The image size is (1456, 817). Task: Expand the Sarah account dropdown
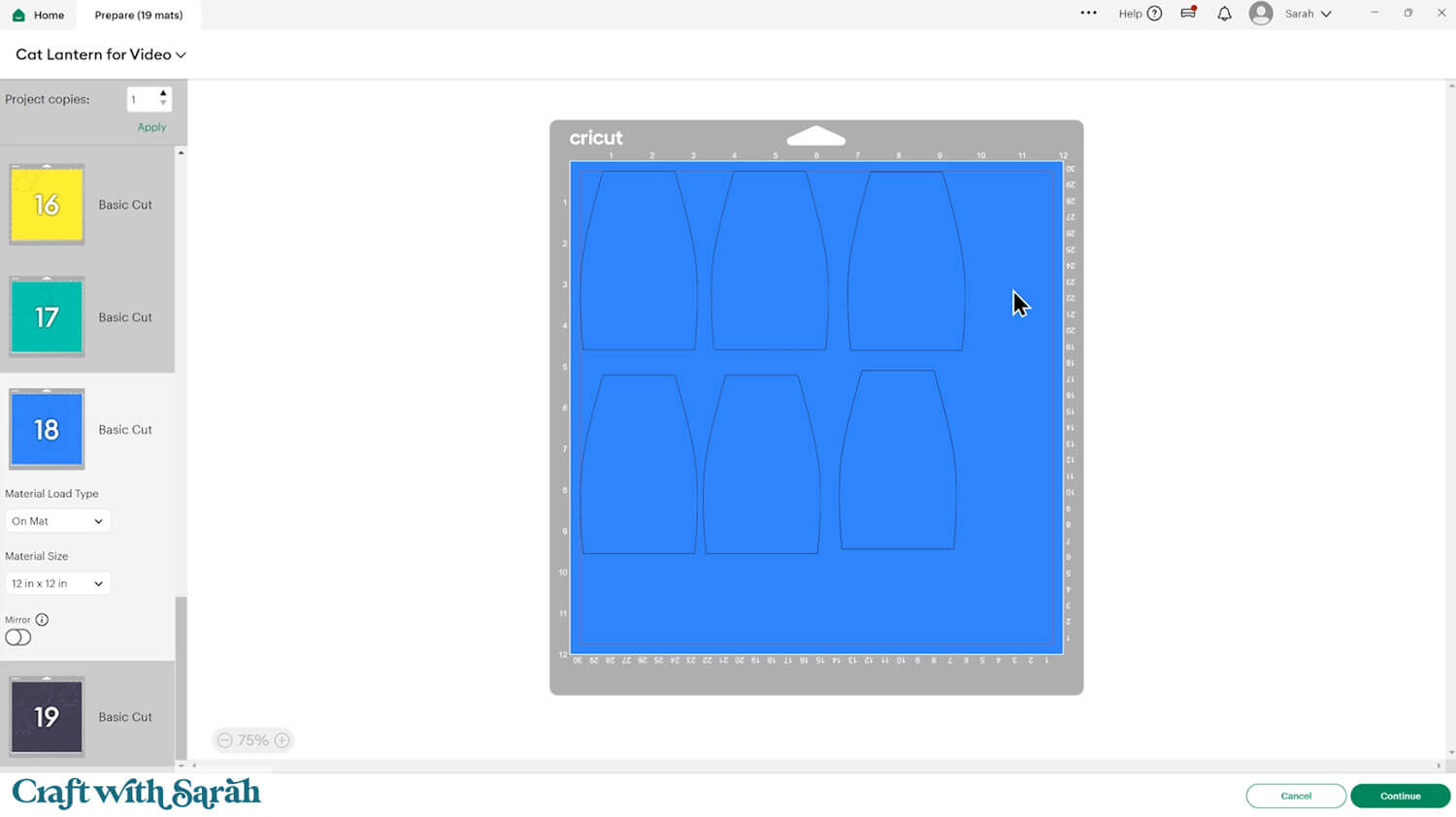(x=1307, y=14)
